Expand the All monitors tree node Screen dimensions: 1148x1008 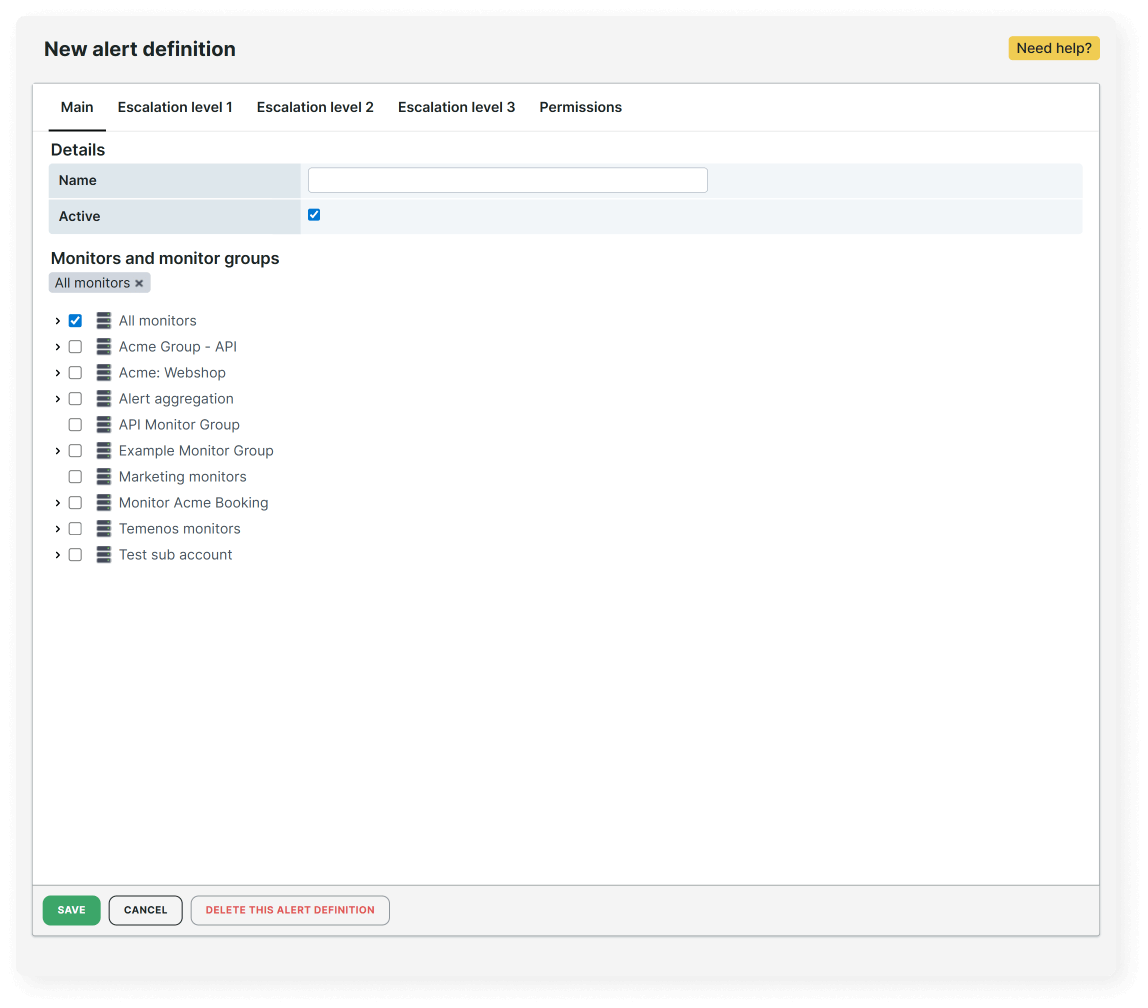point(57,320)
